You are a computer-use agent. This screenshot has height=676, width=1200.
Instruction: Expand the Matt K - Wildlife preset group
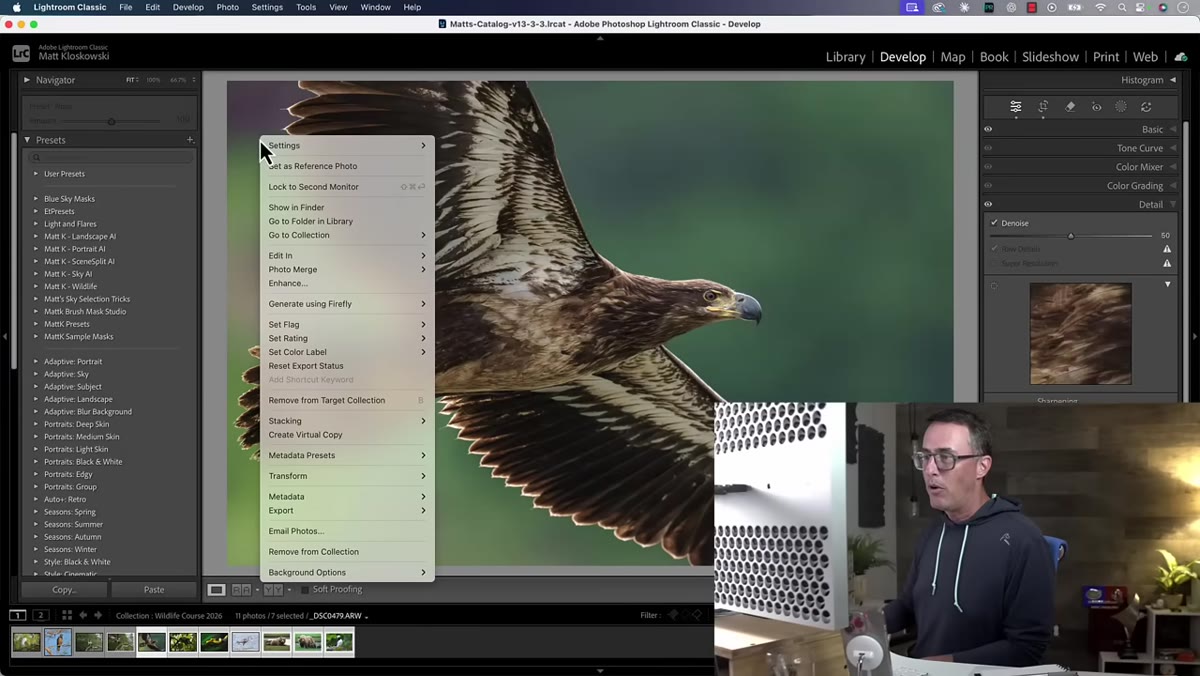[36, 286]
